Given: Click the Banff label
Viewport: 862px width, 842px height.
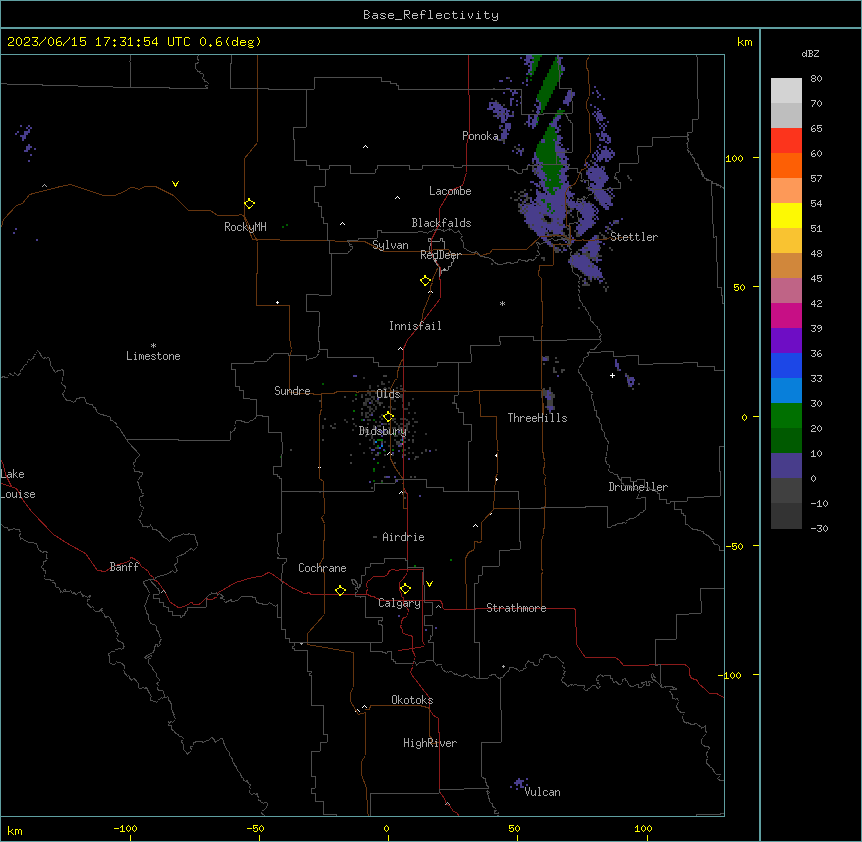Looking at the screenshot, I should 124,567.
